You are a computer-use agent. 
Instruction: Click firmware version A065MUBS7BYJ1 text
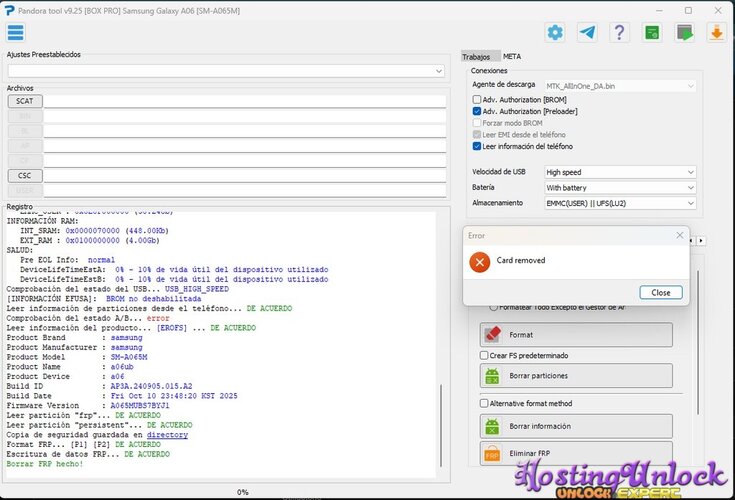coord(140,406)
